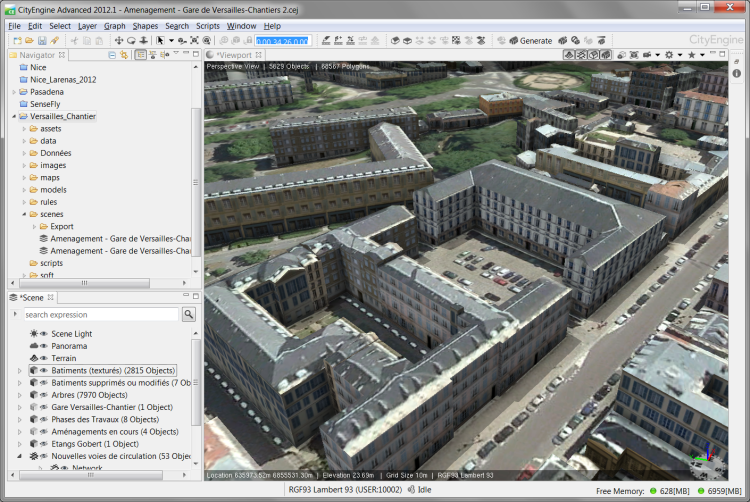Select Aménagements en cours layer
This screenshot has height=502, width=750.
115,432
